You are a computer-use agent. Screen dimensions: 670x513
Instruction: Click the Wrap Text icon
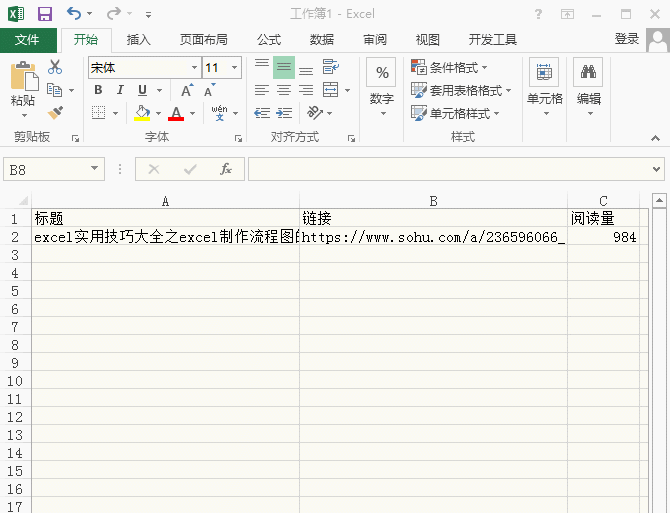click(330, 67)
